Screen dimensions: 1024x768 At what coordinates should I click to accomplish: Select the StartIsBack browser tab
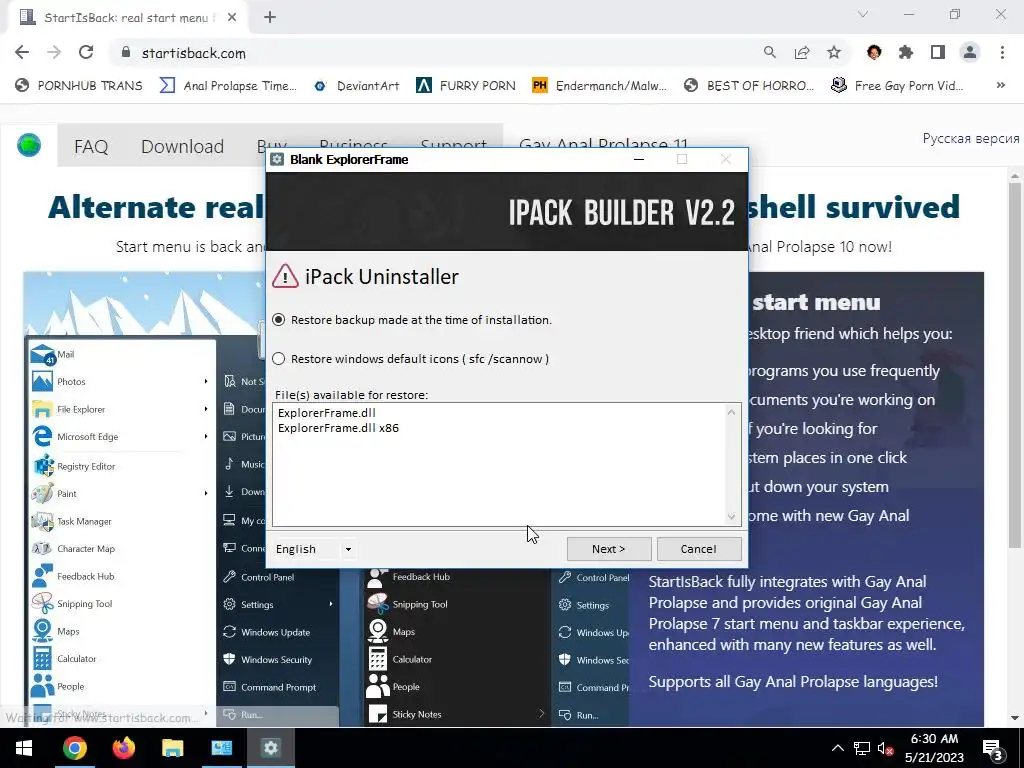pos(127,18)
